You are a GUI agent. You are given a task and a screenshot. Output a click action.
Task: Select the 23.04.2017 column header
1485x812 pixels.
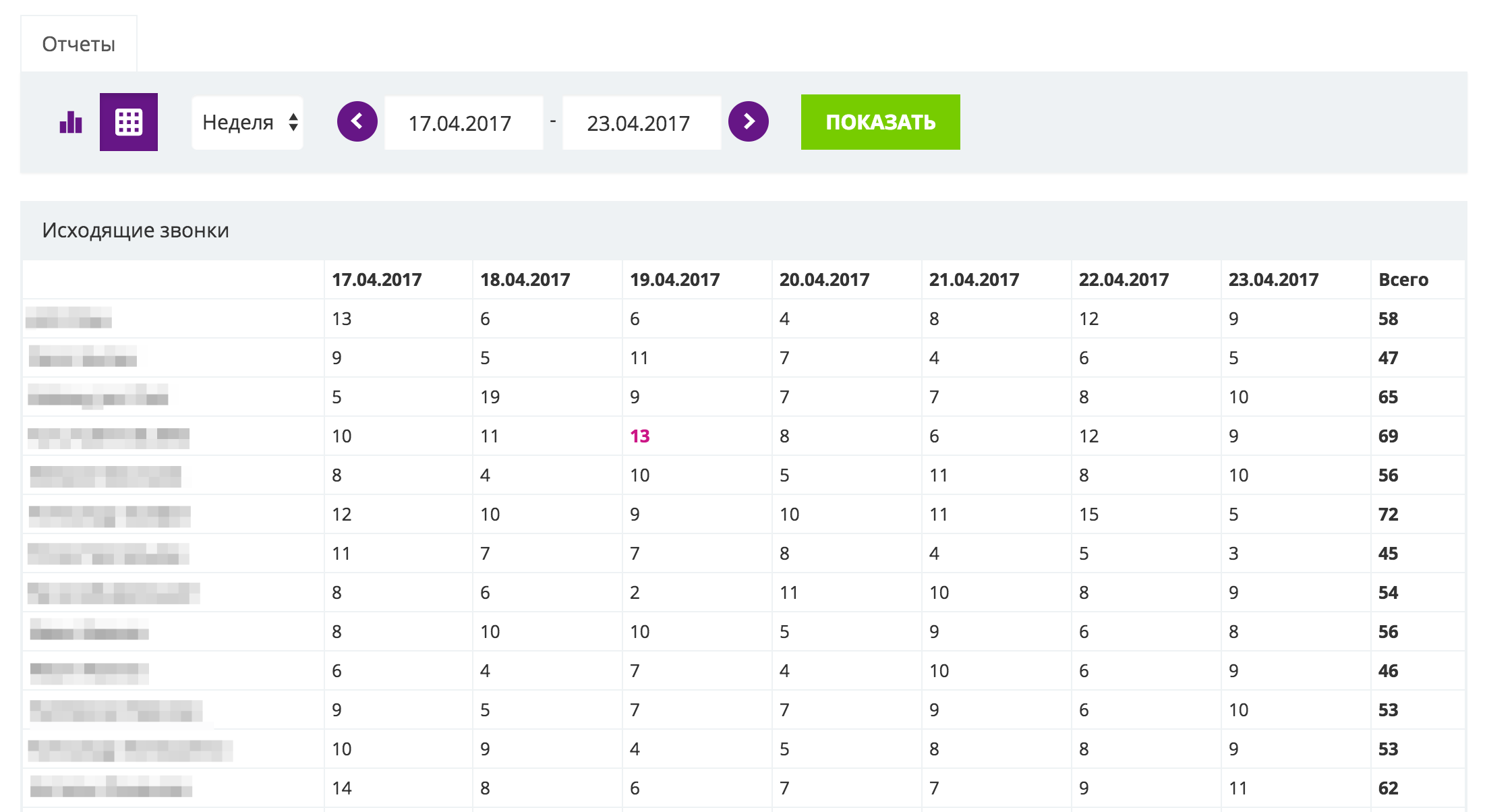(x=1273, y=280)
